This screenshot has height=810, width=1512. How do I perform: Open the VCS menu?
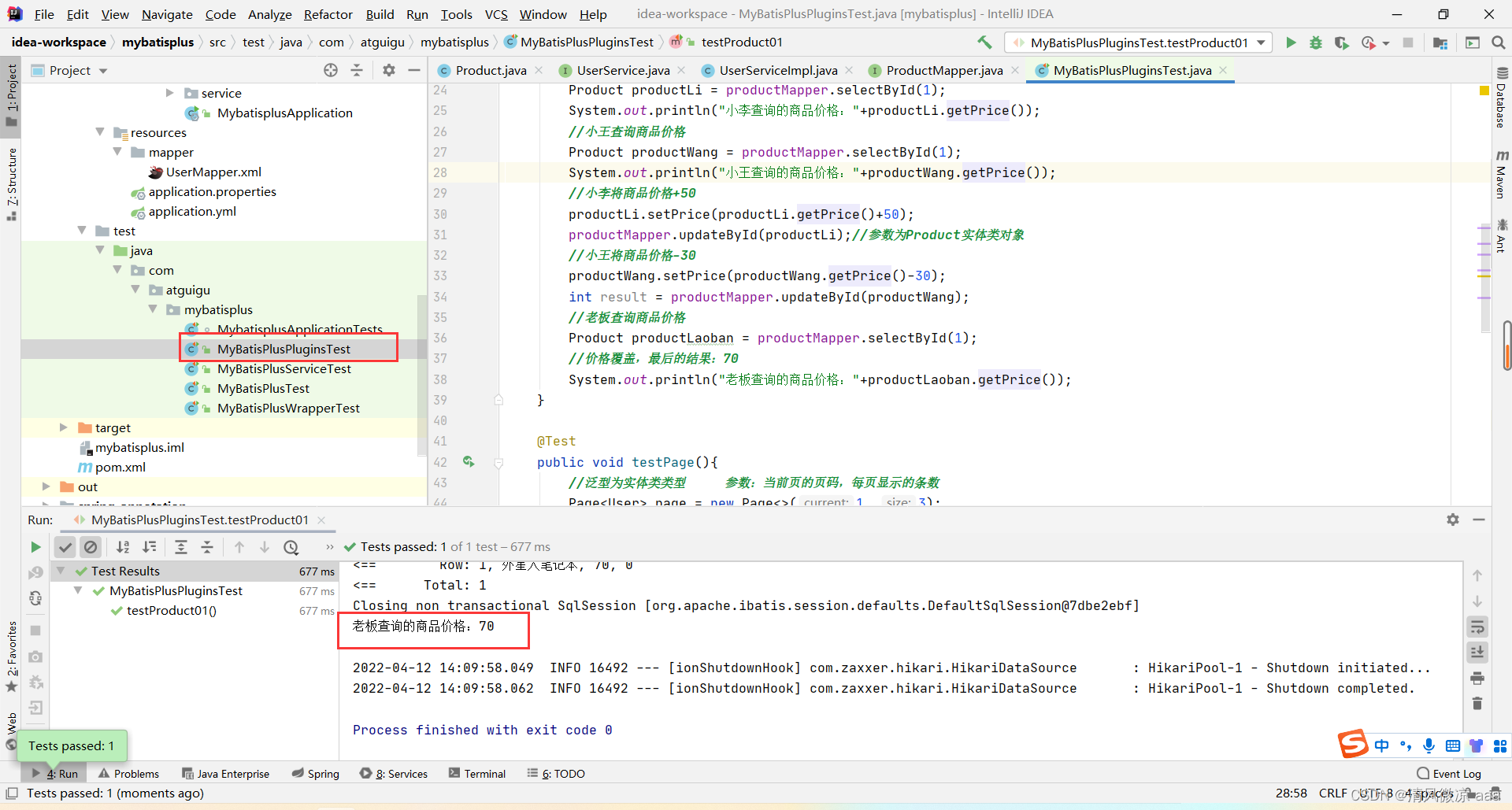point(496,14)
